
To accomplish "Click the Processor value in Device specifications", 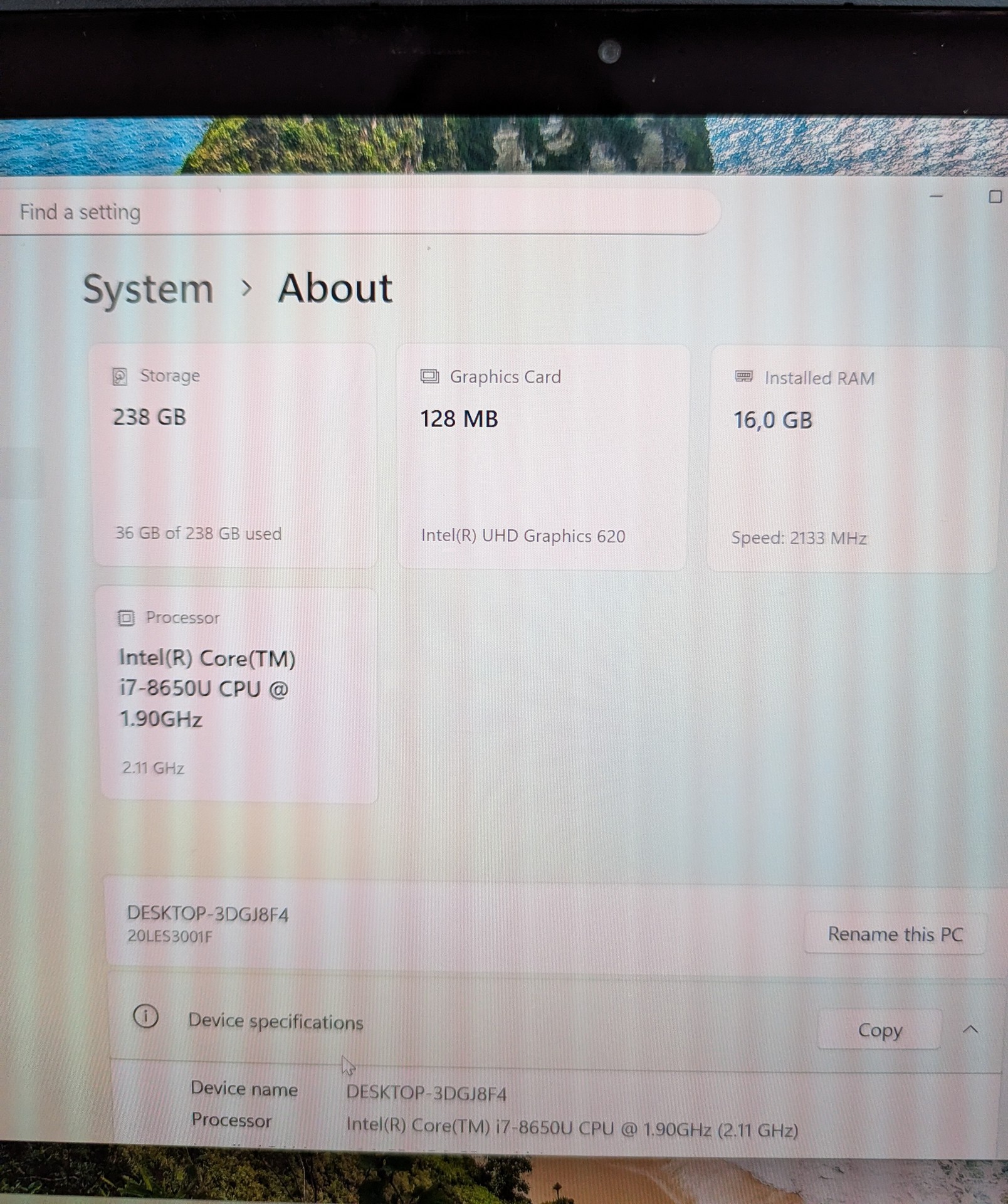I will tap(572, 1128).
